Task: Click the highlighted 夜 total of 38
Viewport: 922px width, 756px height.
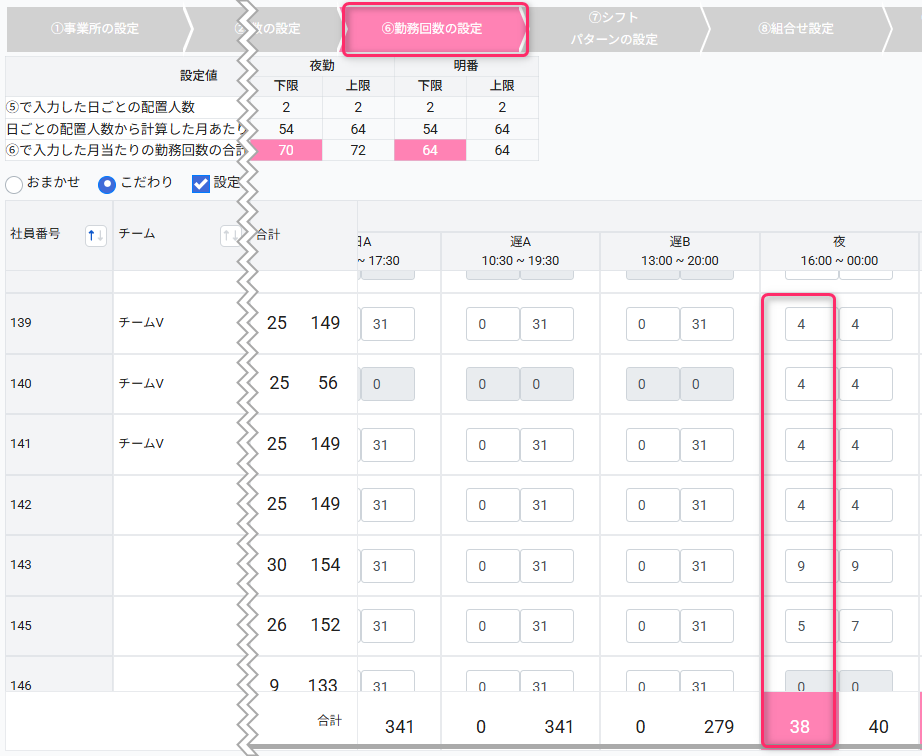Action: [799, 727]
